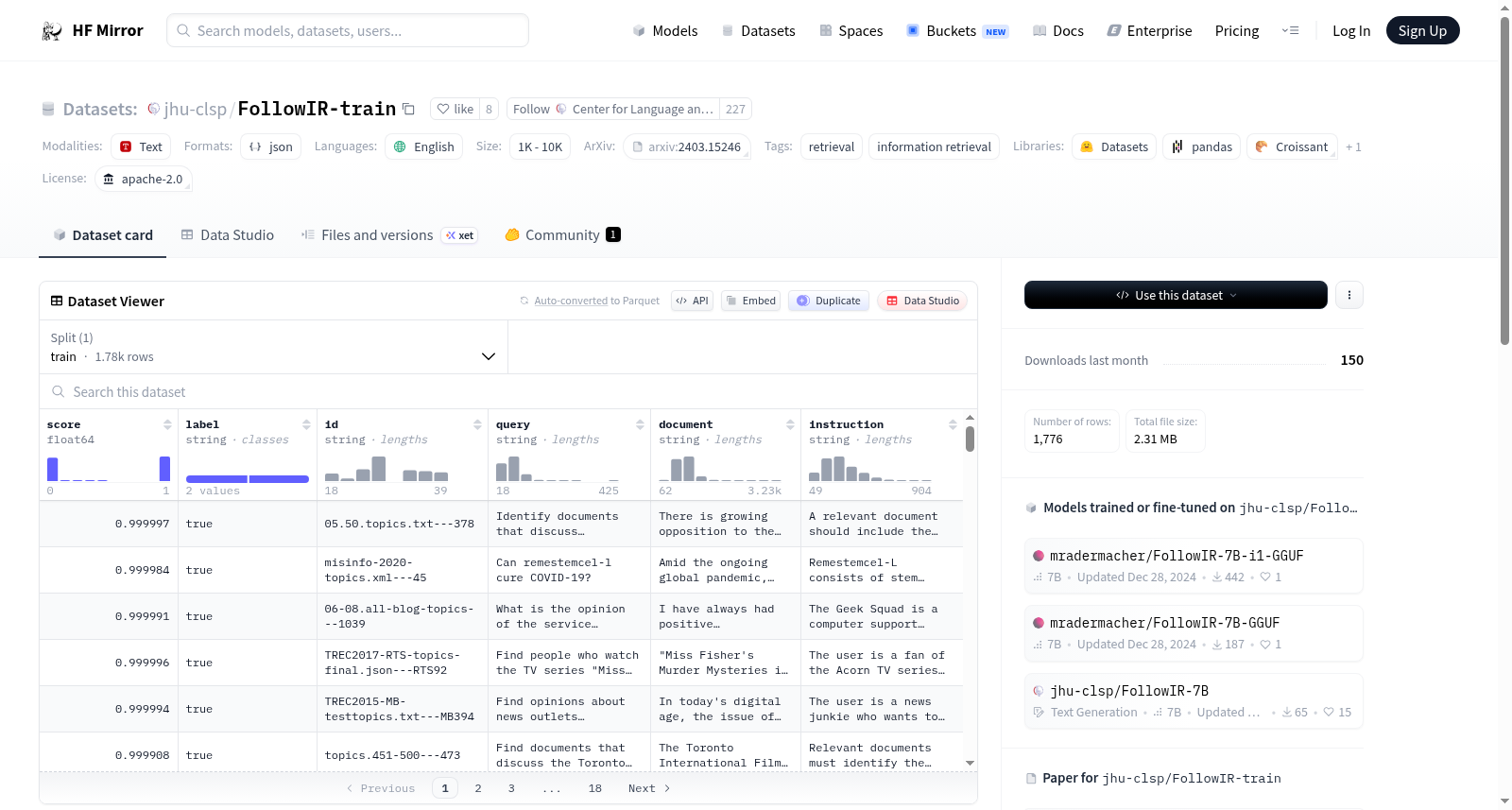This screenshot has width=1512, height=810.
Task: Click the table scroll-down arrow
Action: (970, 763)
